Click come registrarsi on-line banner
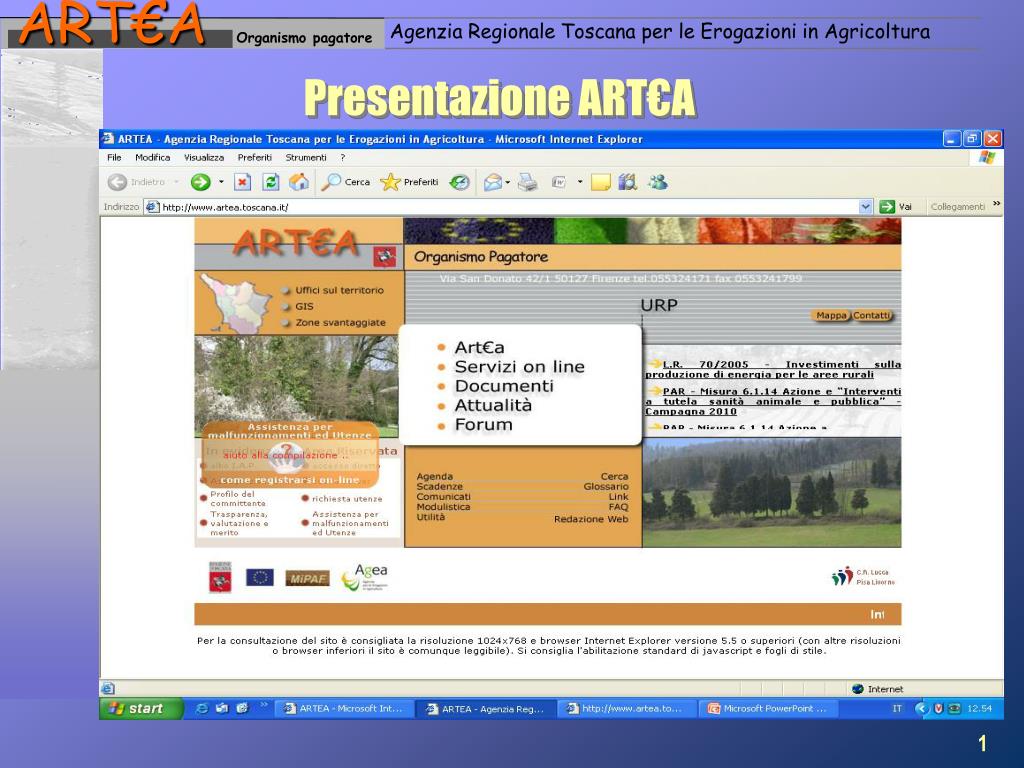Screen dimensions: 1024x768 coord(289,480)
